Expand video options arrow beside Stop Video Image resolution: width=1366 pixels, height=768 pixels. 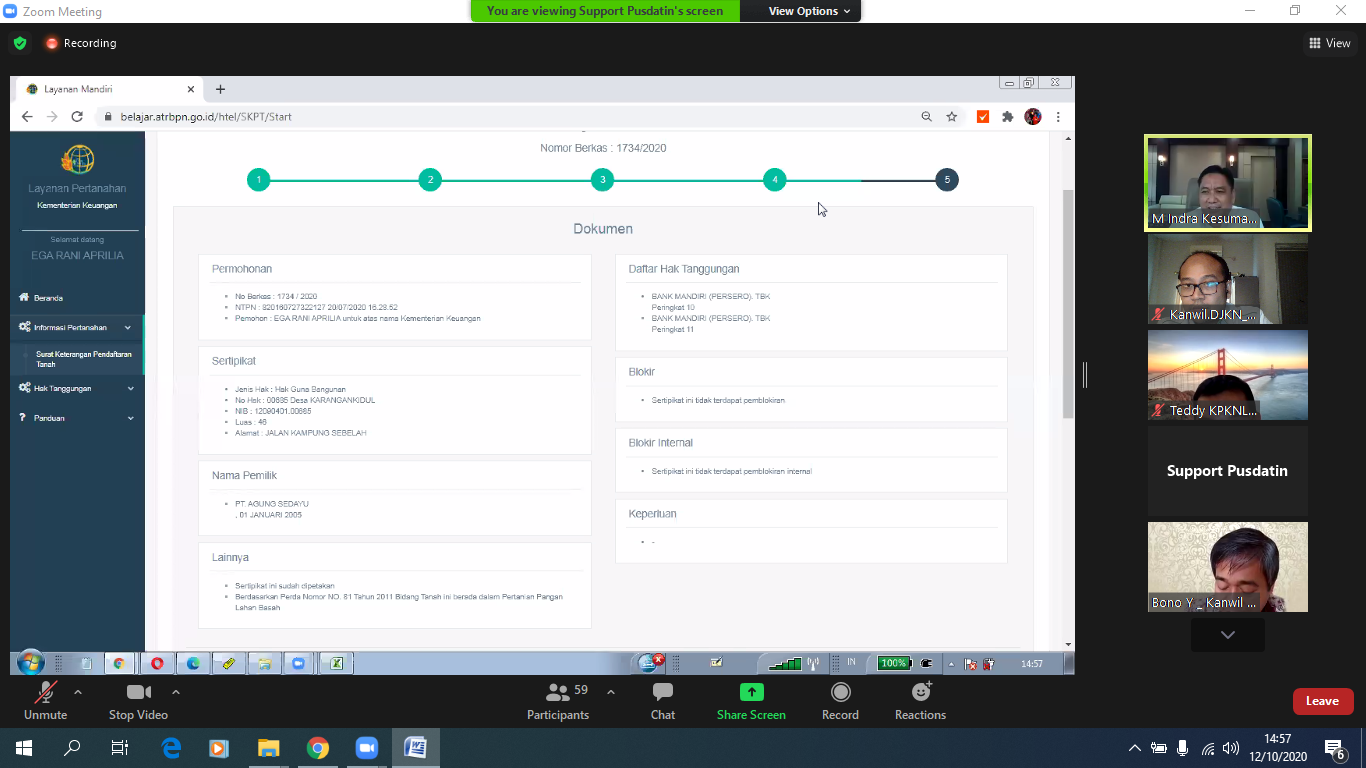pos(176,692)
